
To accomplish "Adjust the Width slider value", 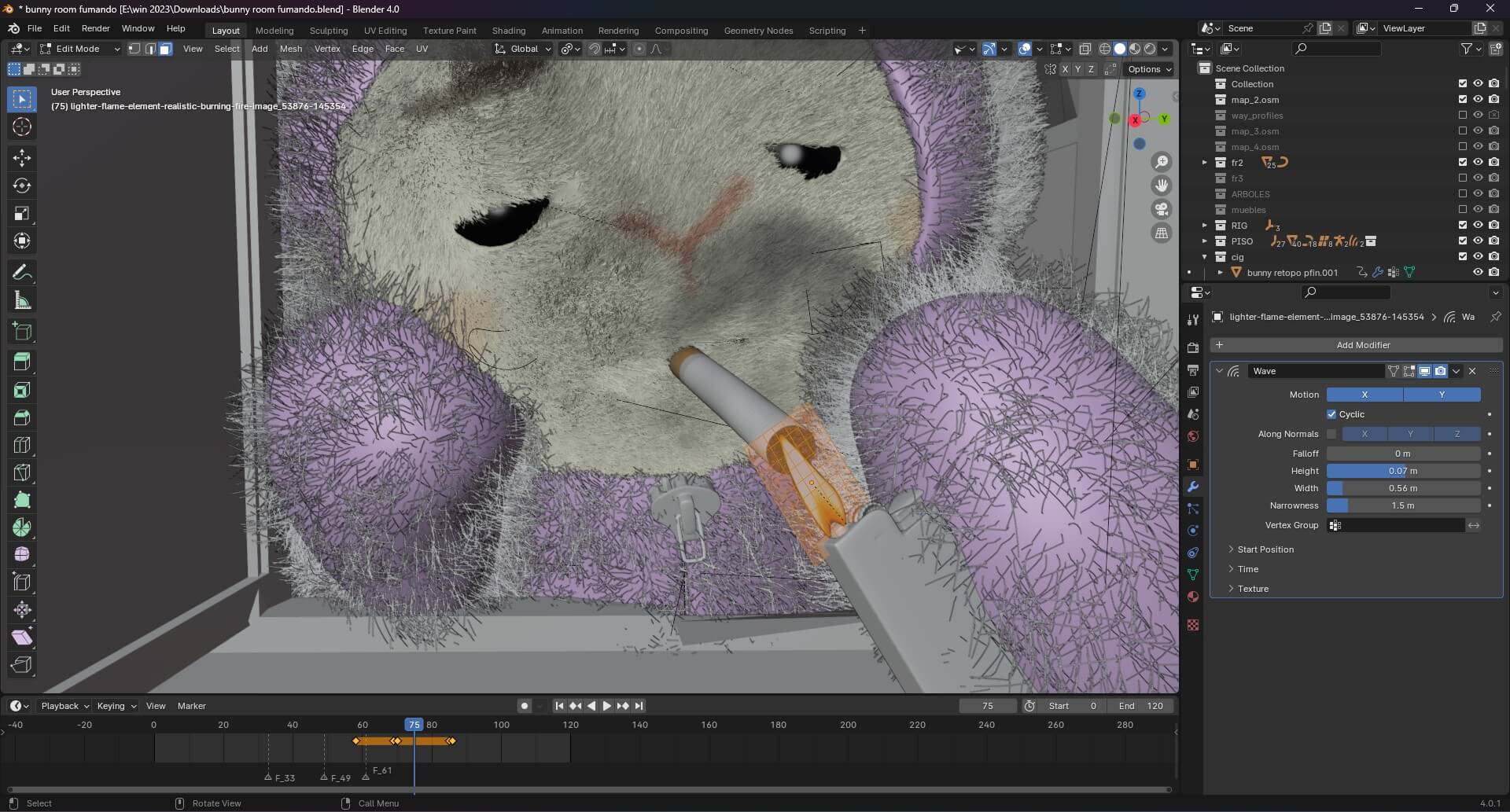I will (1404, 488).
